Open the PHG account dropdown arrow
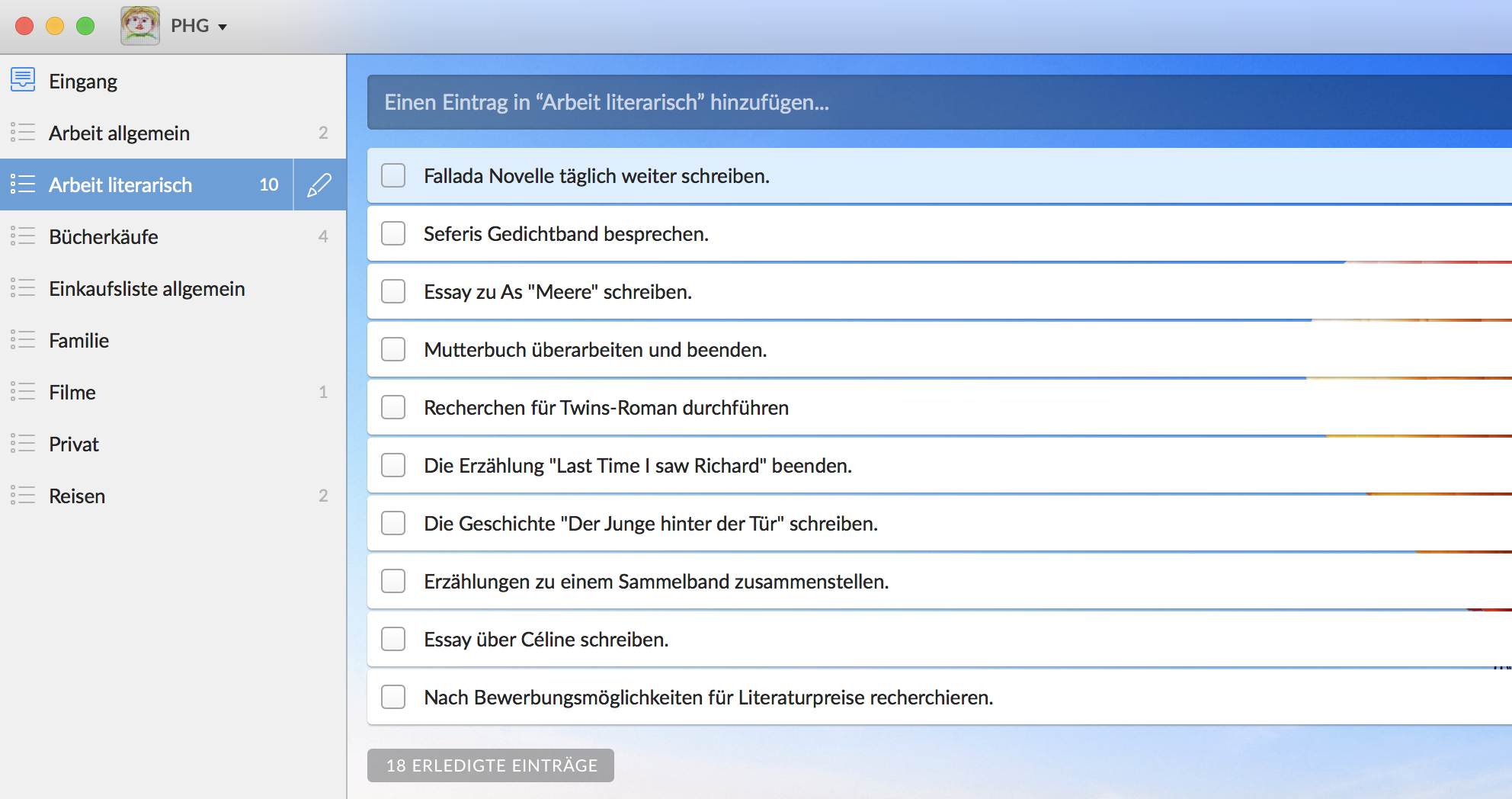Screen dimensions: 1512x799 point(223,27)
